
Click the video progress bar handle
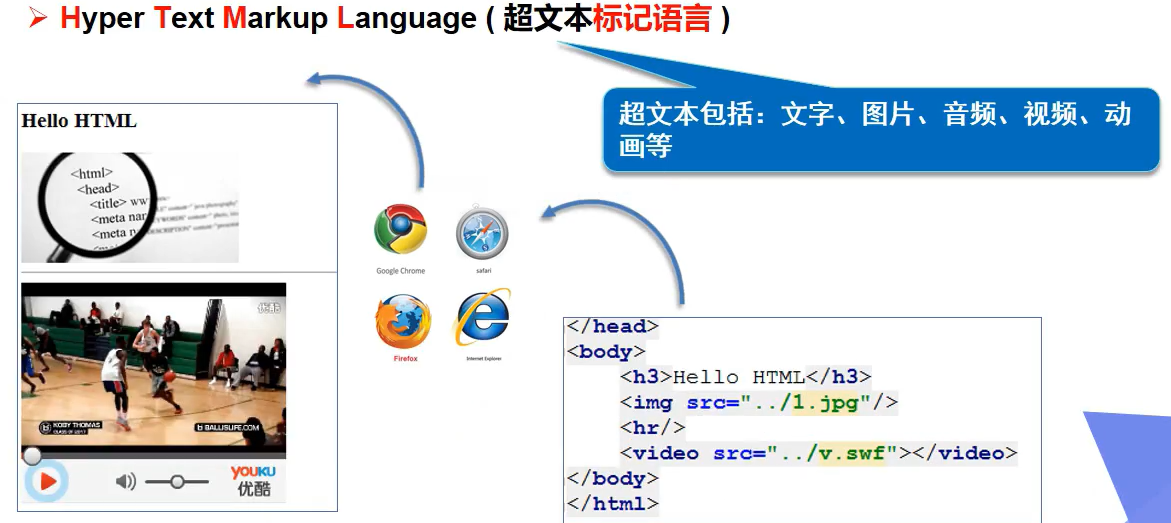[x=32, y=455]
